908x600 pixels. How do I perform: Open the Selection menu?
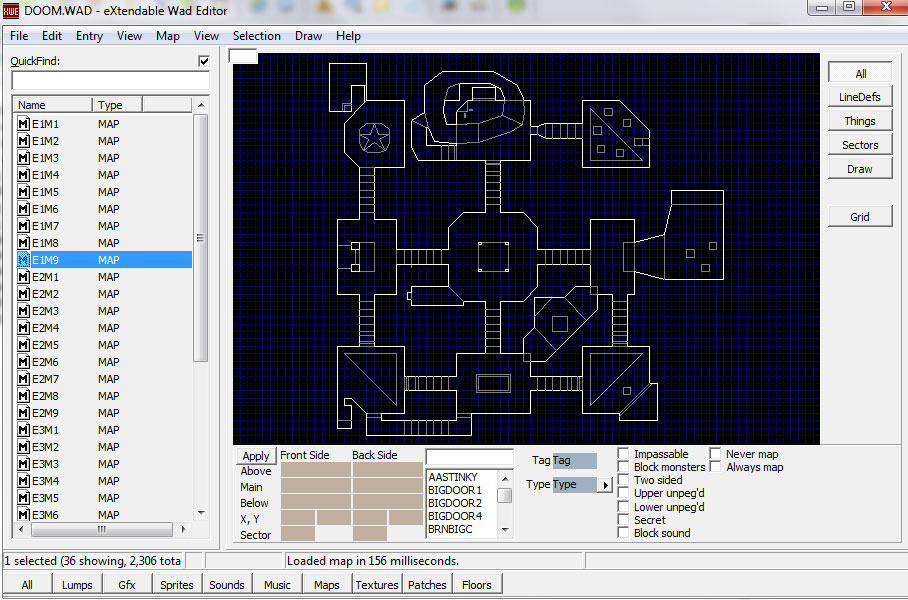coord(257,36)
